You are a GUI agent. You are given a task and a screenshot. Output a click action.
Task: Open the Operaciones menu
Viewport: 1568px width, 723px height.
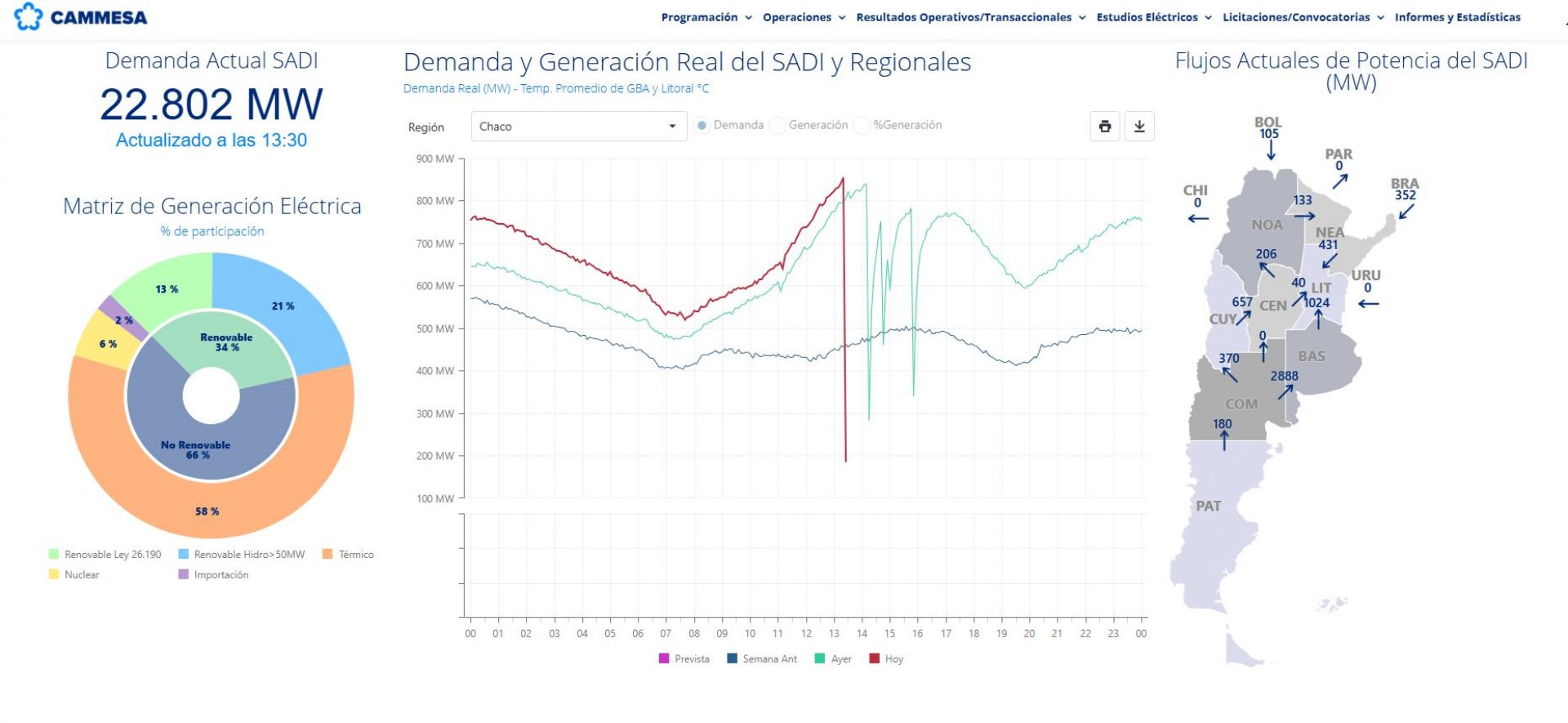click(804, 17)
